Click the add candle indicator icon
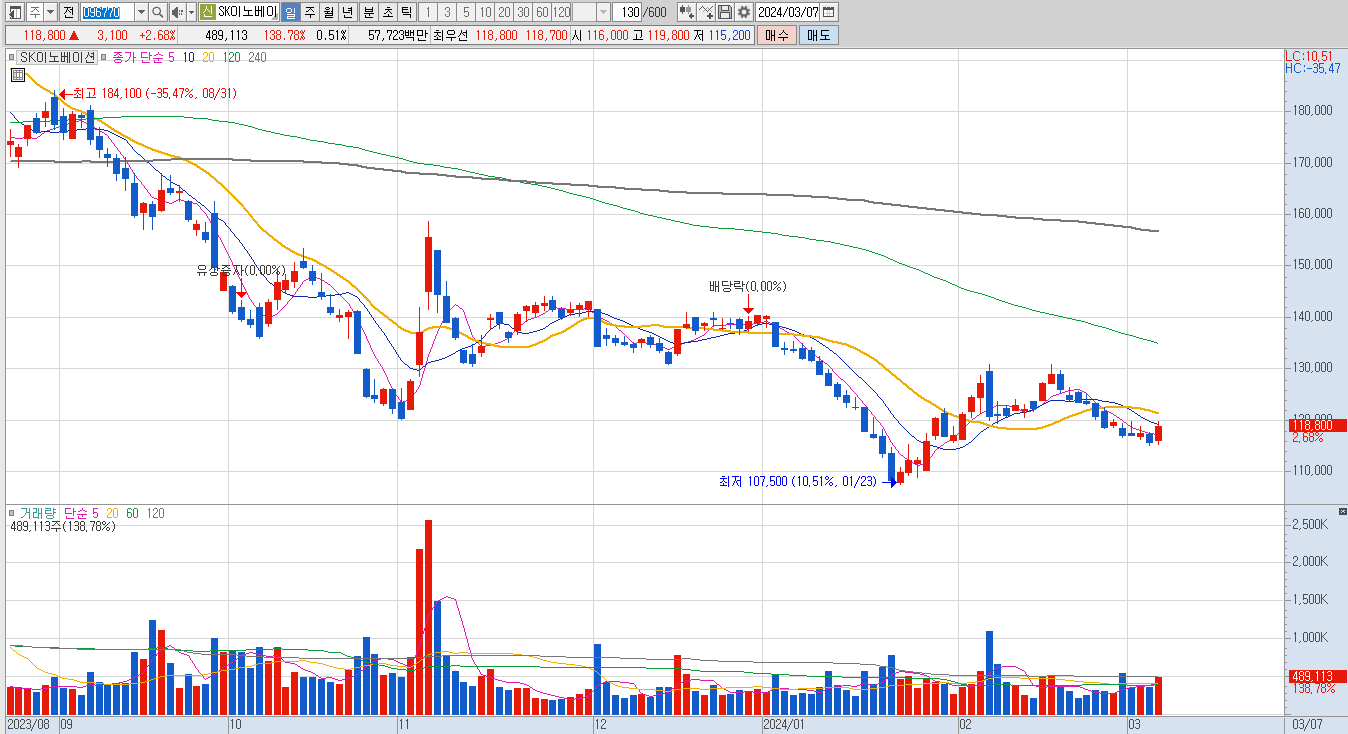 [x=686, y=12]
